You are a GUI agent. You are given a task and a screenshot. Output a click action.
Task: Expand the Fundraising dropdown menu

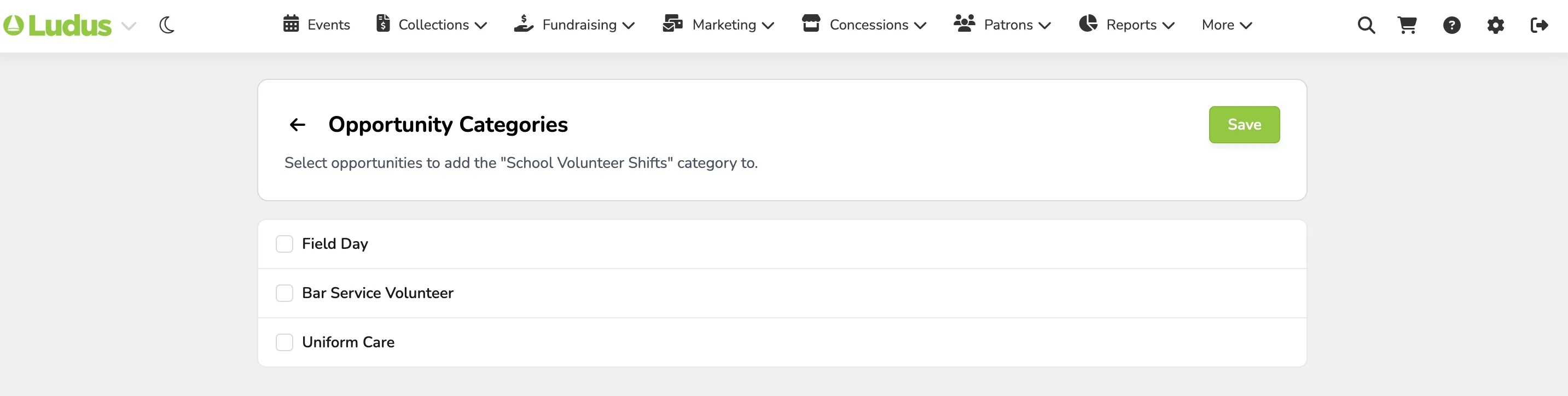tap(574, 24)
